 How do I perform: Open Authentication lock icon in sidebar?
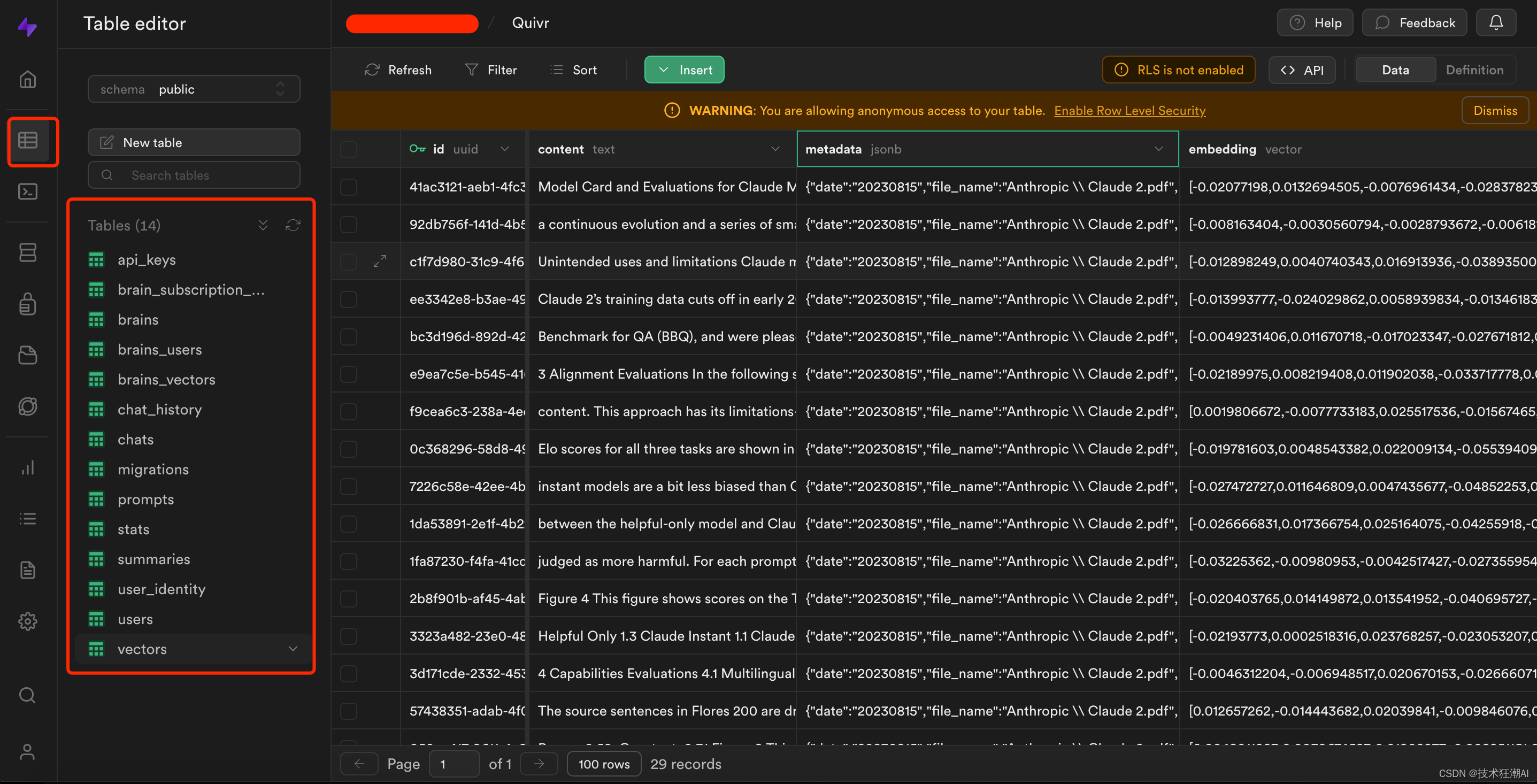pyautogui.click(x=27, y=304)
